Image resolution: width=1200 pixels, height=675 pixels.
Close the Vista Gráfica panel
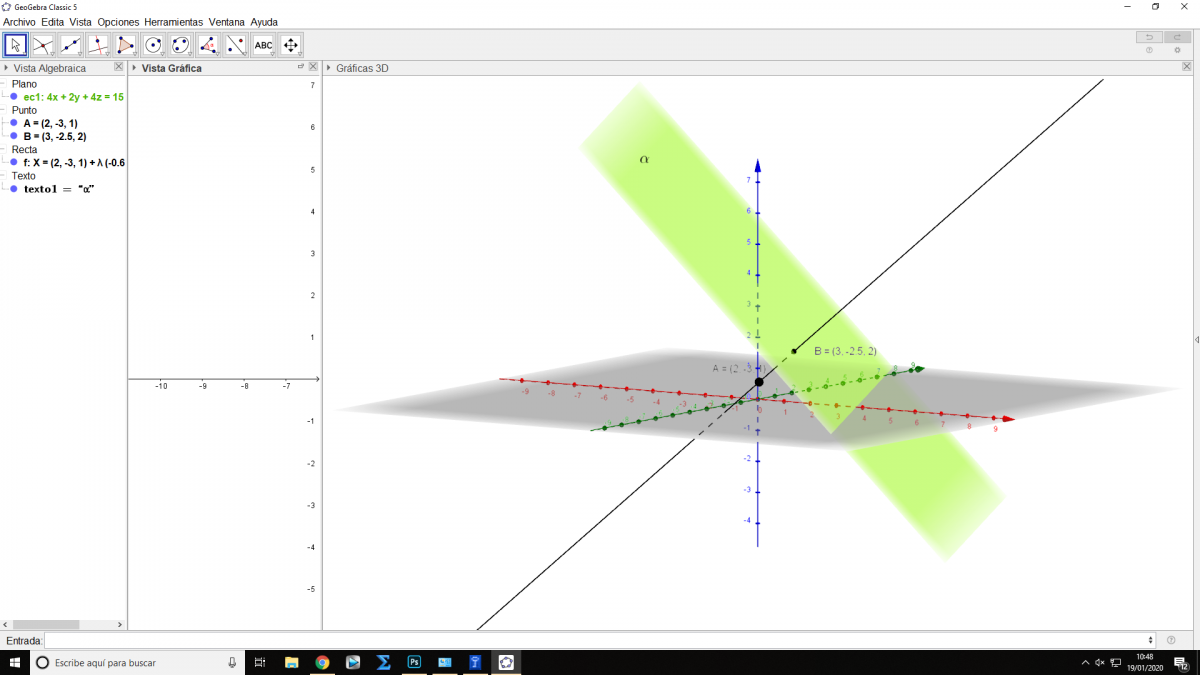coord(313,67)
